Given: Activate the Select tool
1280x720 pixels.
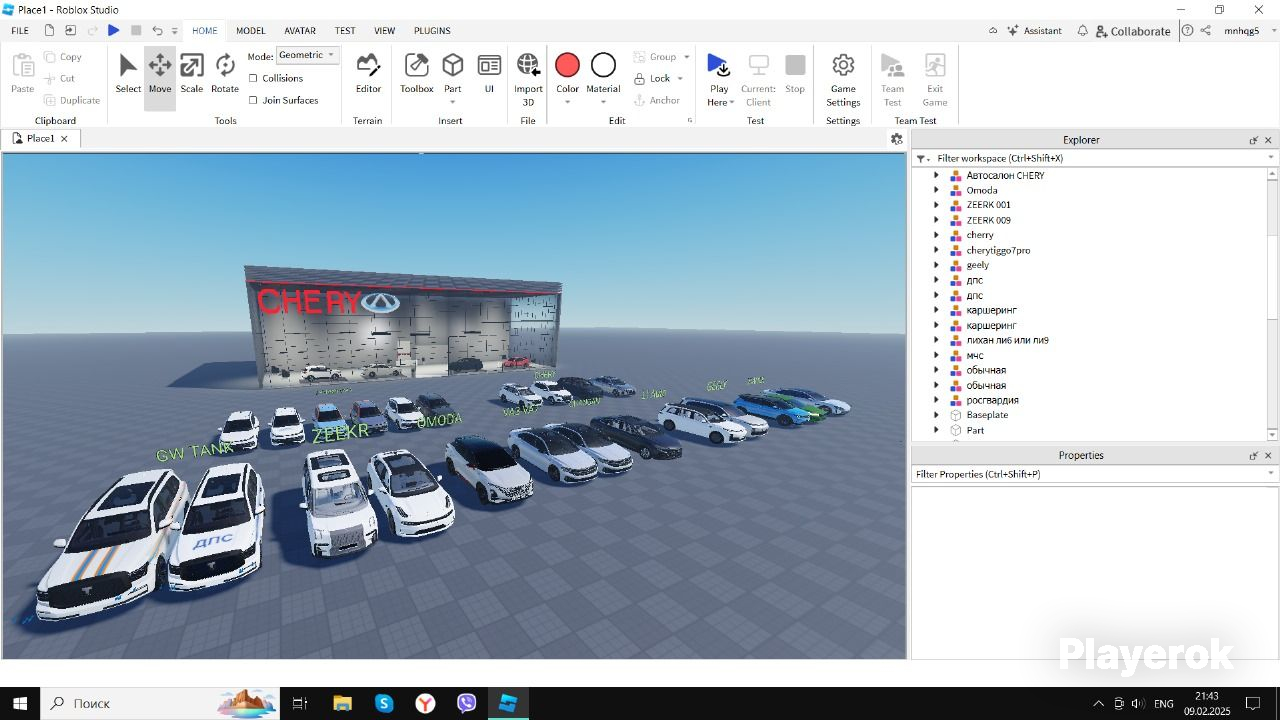Looking at the screenshot, I should point(128,75).
